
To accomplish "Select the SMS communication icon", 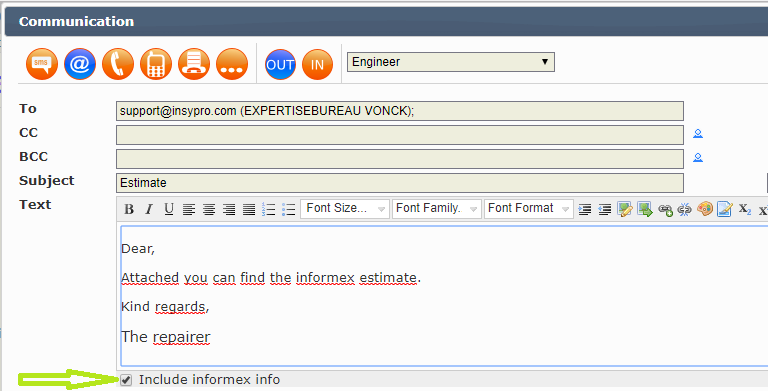I will tap(42, 64).
